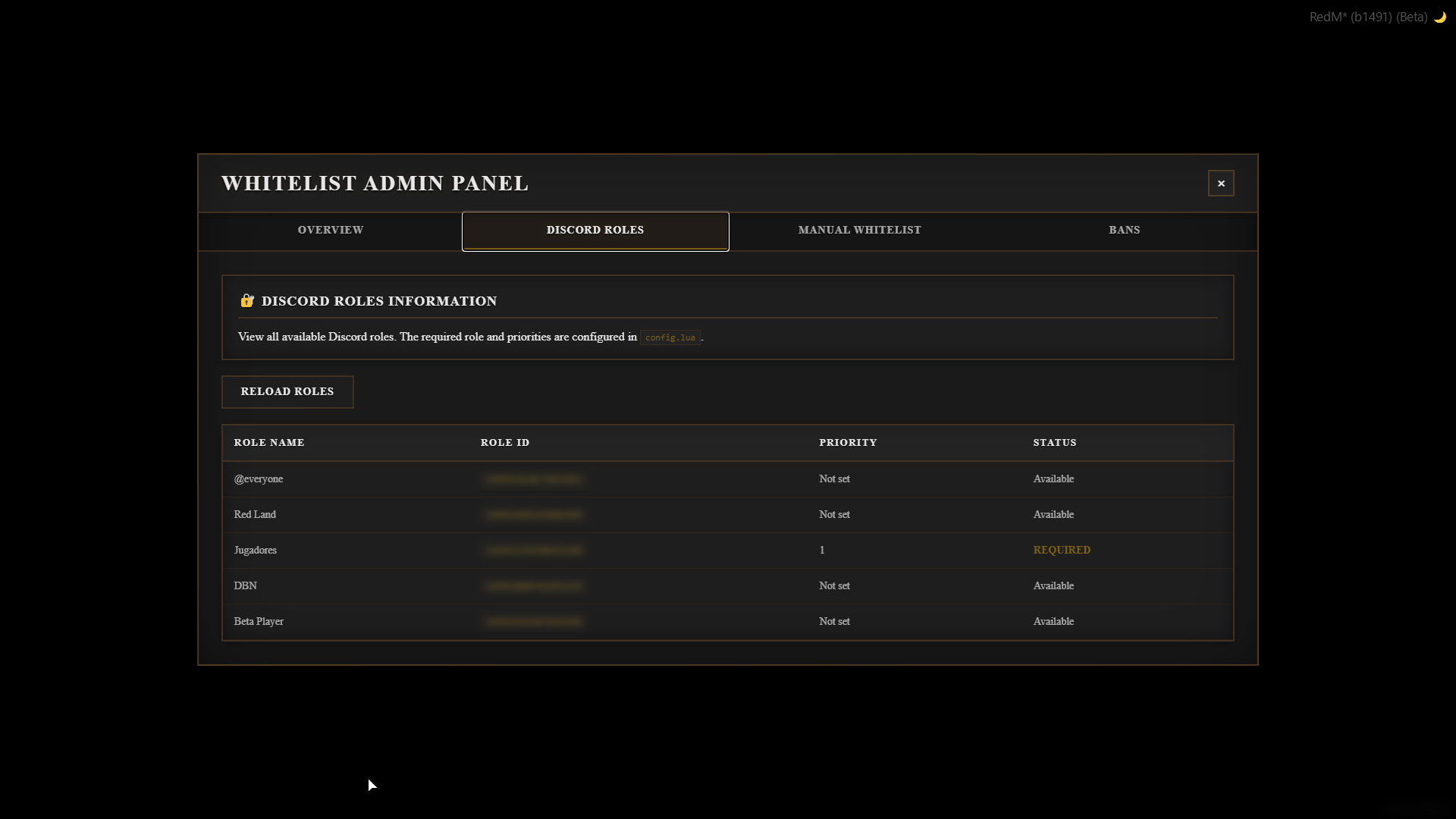Click the Available status of Red Land

pos(1053,515)
